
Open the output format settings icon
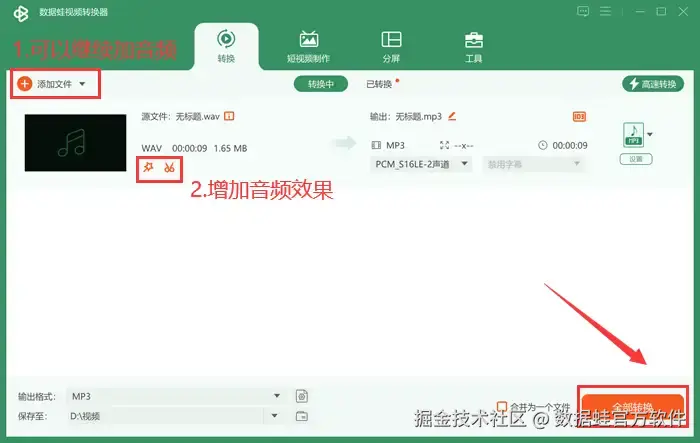302,396
